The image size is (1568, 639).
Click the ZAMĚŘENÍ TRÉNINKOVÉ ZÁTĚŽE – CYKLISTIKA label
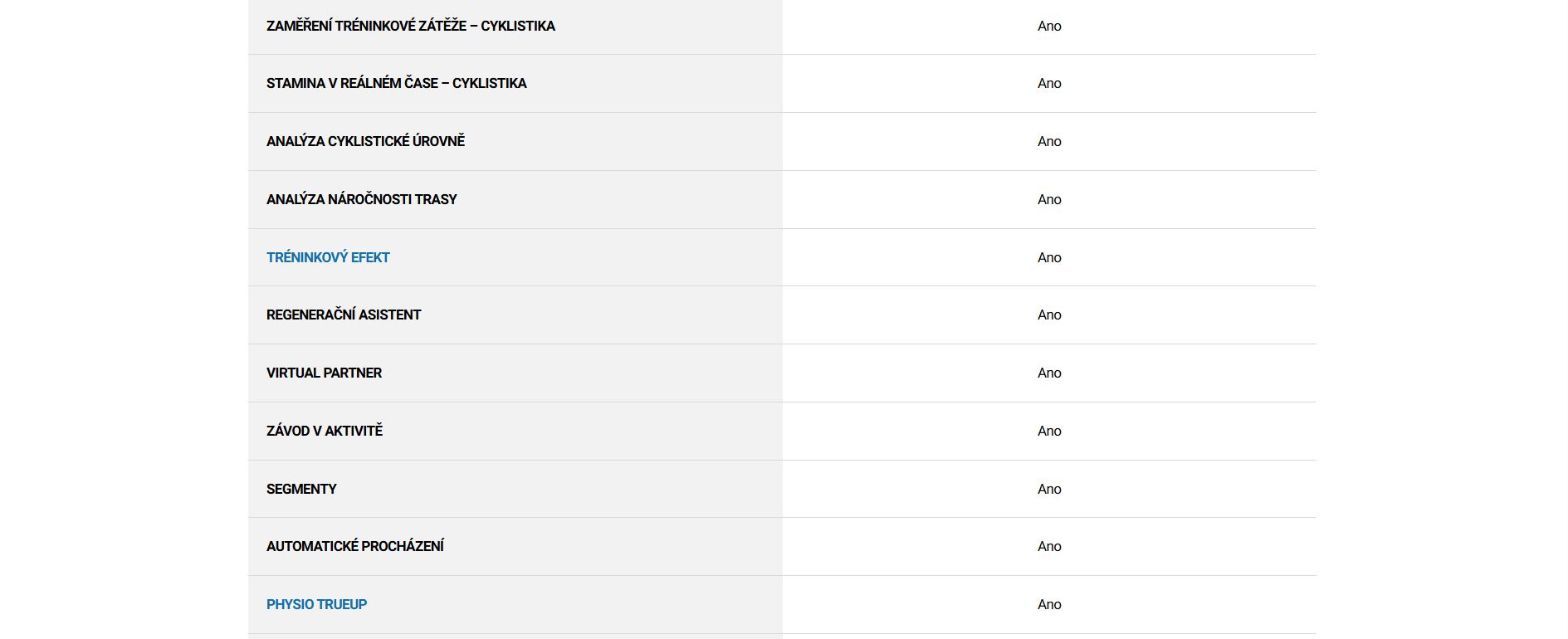[x=410, y=26]
